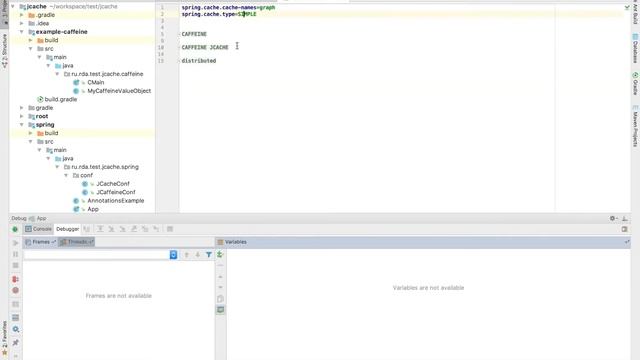Open the Gradle tool window
This screenshot has height=360, width=640.
[x=636, y=84]
